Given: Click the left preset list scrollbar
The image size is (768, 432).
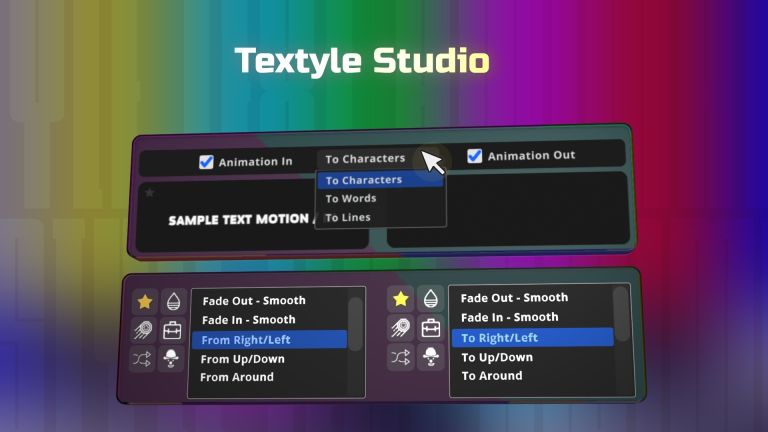Looking at the screenshot, I should 356,324.
